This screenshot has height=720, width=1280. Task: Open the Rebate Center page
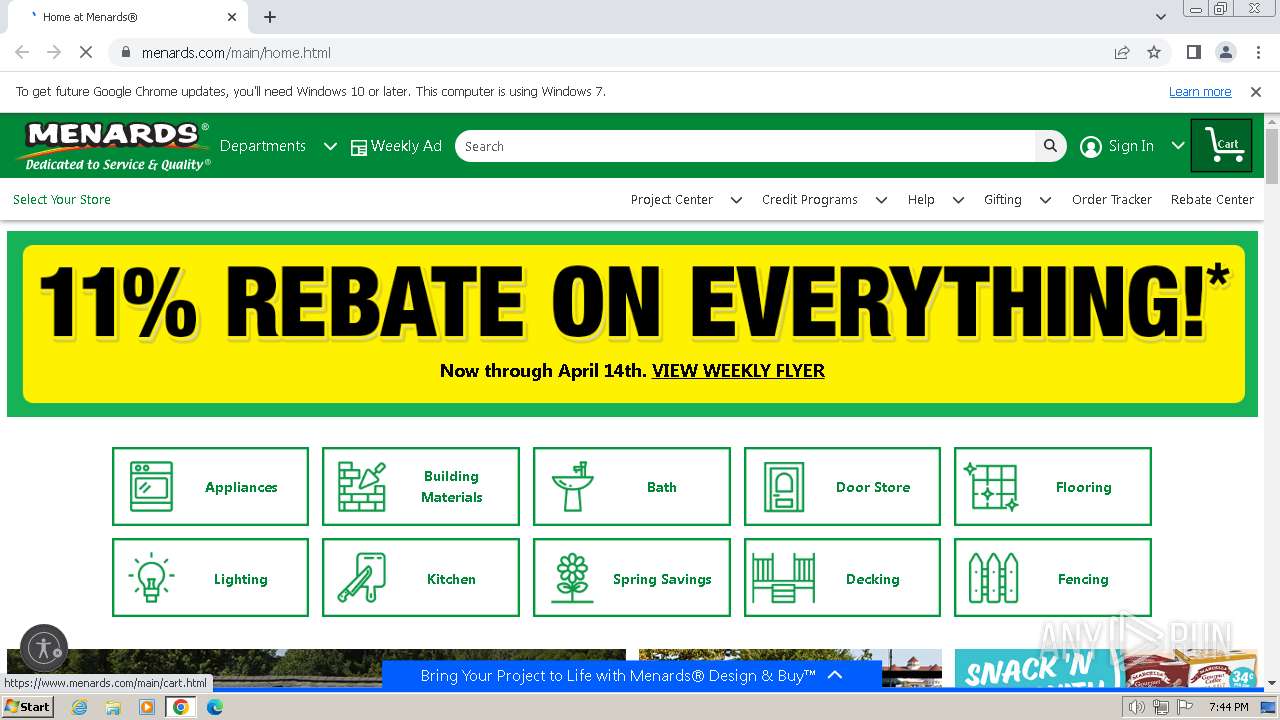click(1212, 200)
